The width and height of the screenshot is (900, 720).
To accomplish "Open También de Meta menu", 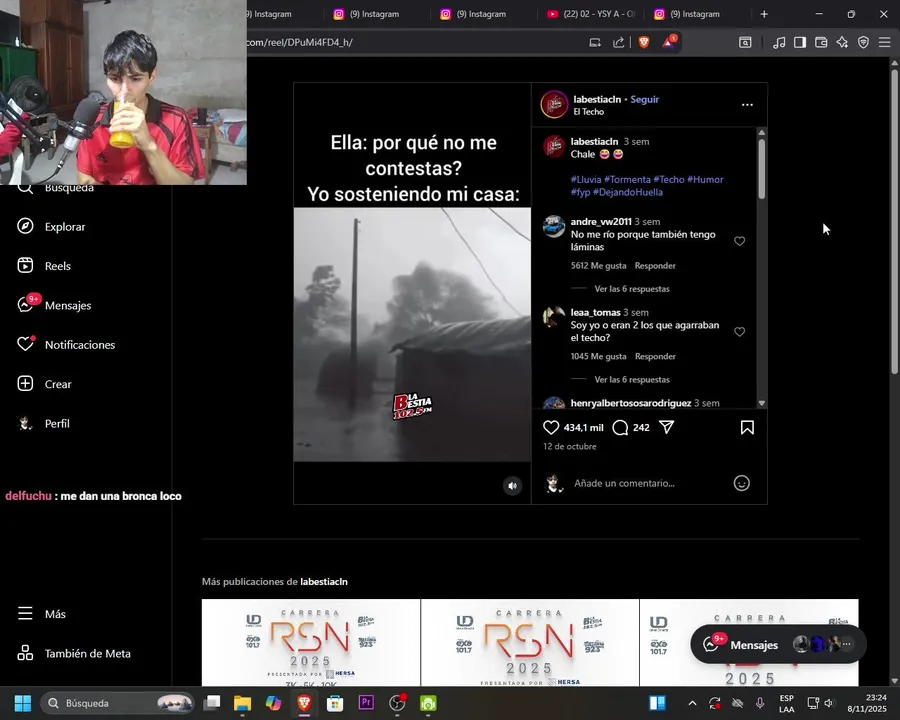I will click(74, 653).
